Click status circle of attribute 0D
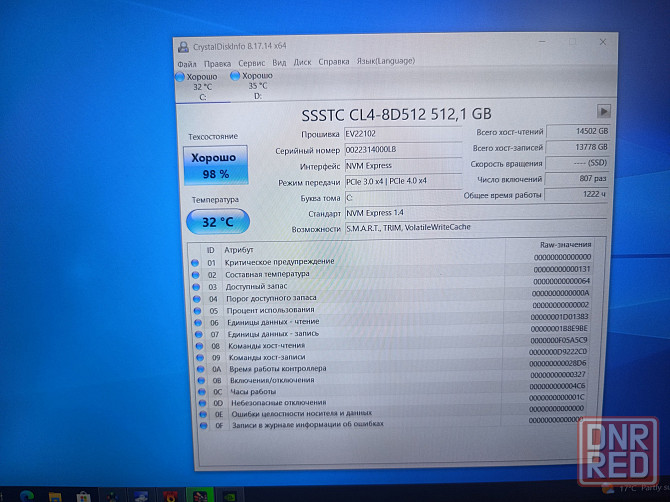Image resolution: width=670 pixels, height=502 pixels. [202, 403]
